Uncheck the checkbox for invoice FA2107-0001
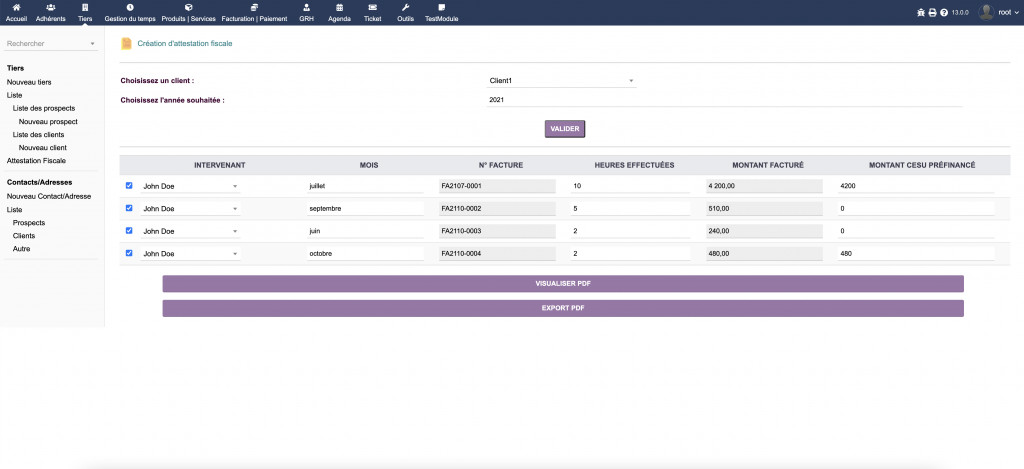This screenshot has width=1024, height=469. click(x=129, y=185)
